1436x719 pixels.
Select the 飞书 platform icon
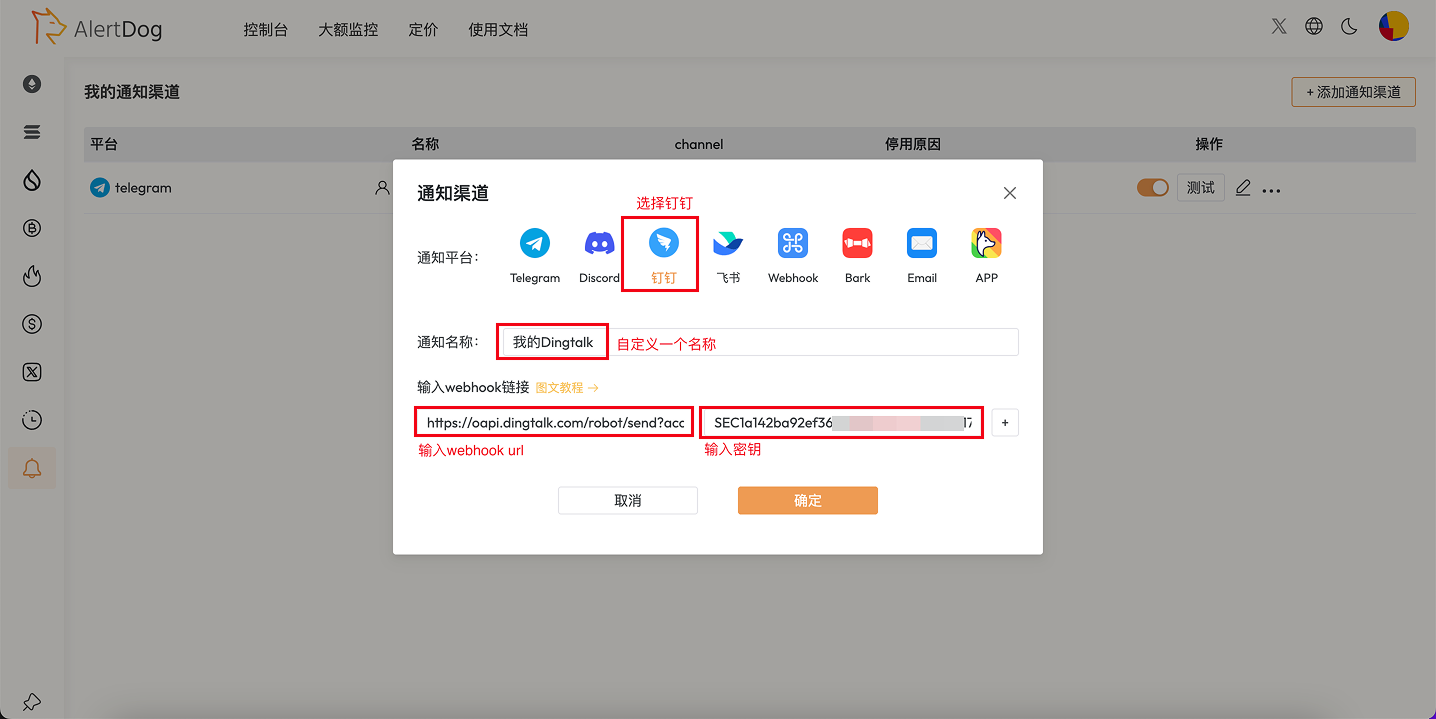point(728,243)
